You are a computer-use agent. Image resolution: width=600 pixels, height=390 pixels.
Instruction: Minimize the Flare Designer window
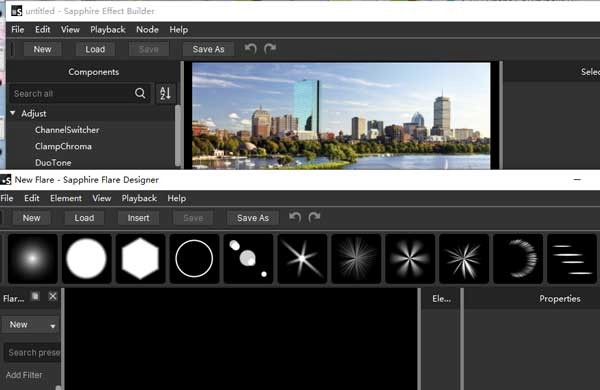tap(577, 179)
